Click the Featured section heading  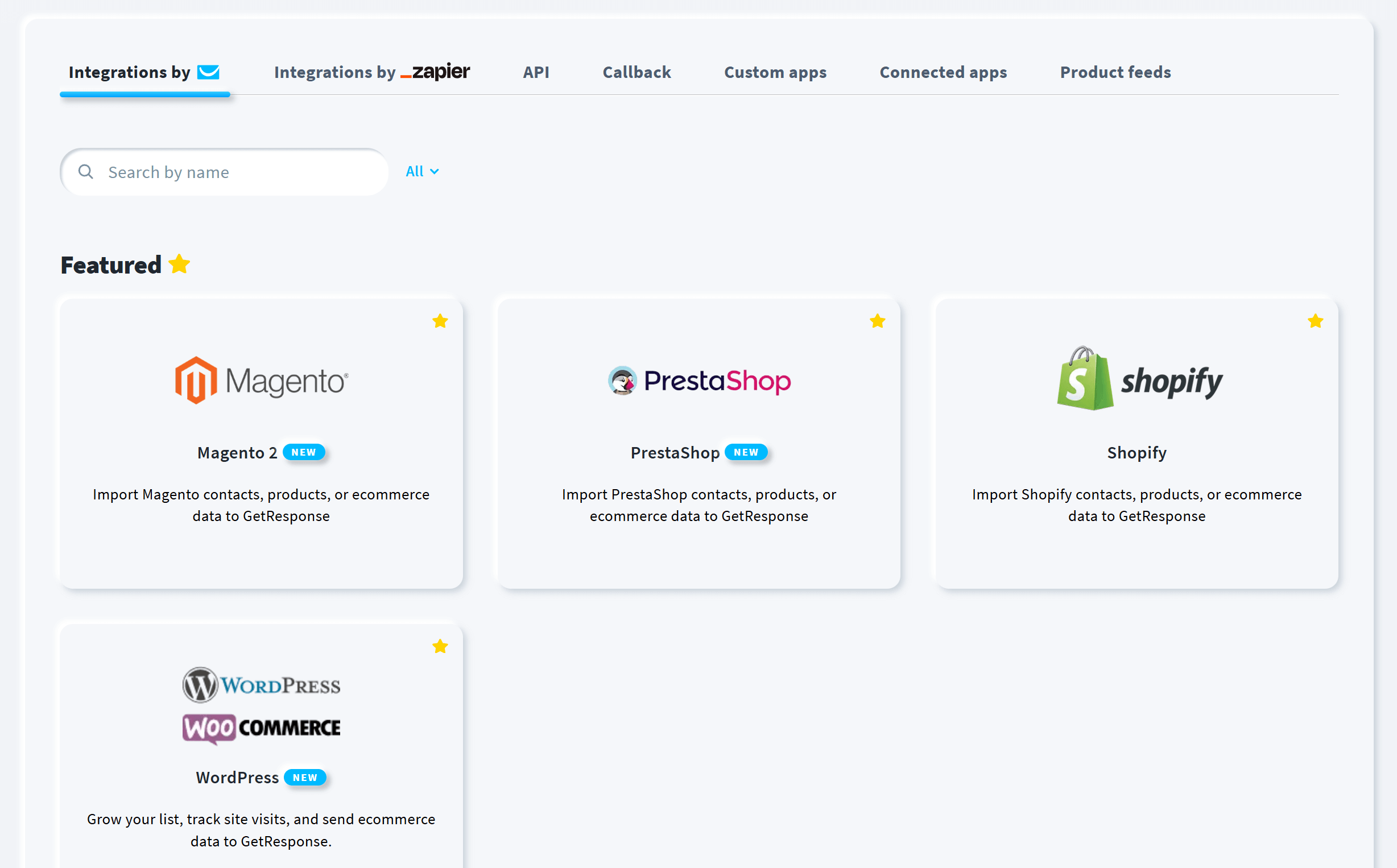pyautogui.click(x=111, y=265)
